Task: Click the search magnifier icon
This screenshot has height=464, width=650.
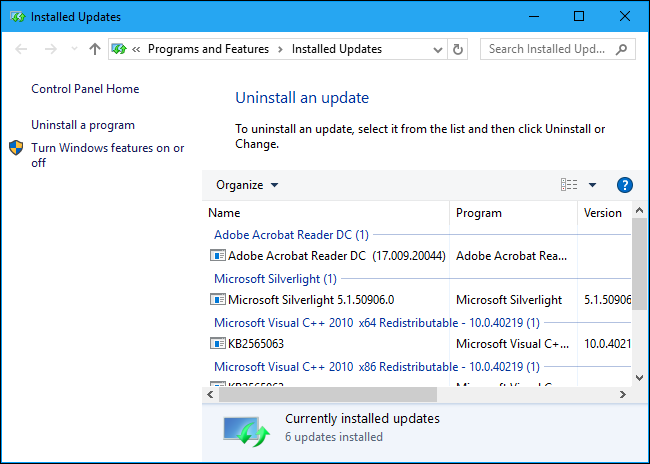Action: (622, 49)
